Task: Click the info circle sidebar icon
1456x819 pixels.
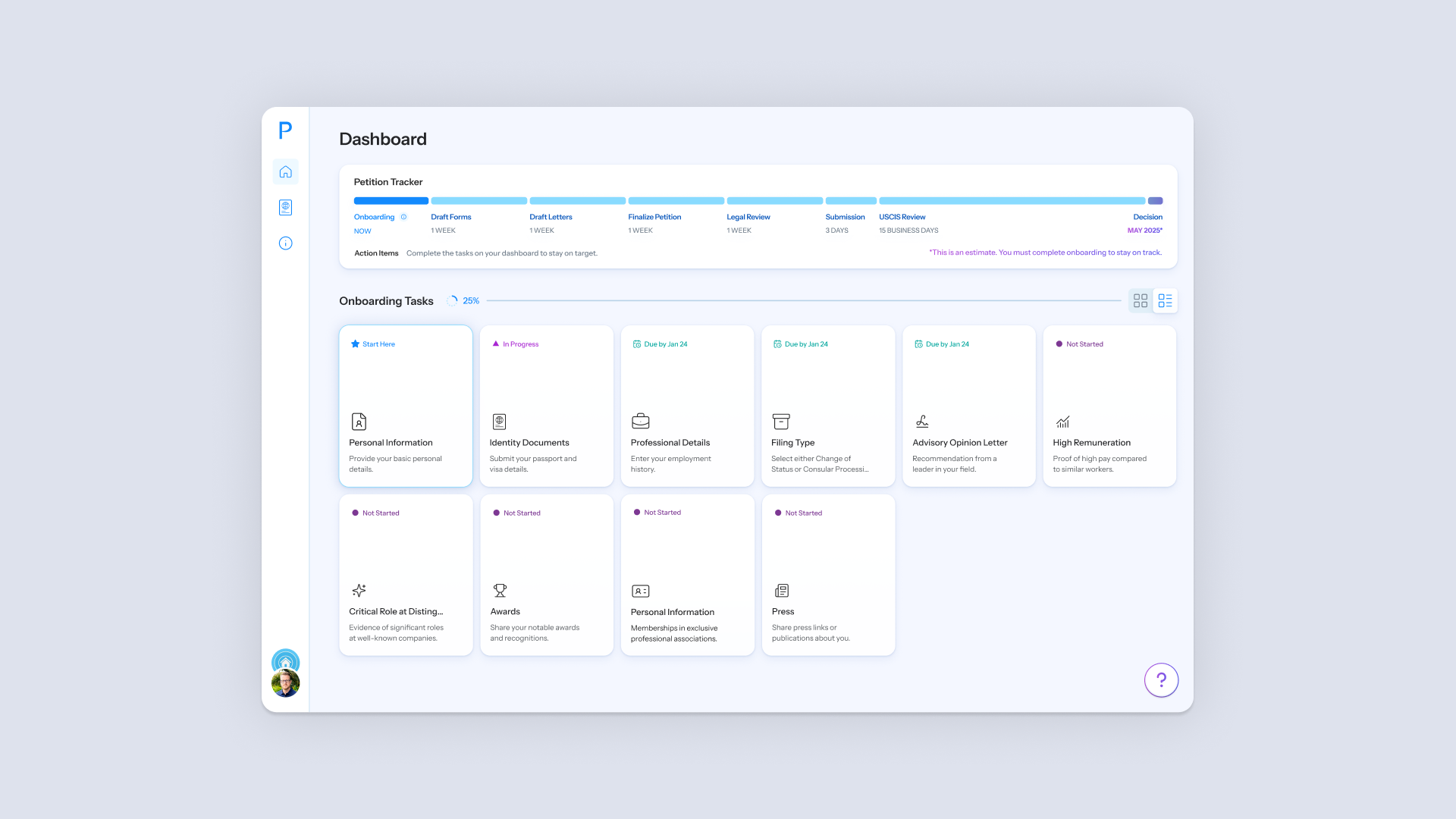Action: click(x=285, y=243)
